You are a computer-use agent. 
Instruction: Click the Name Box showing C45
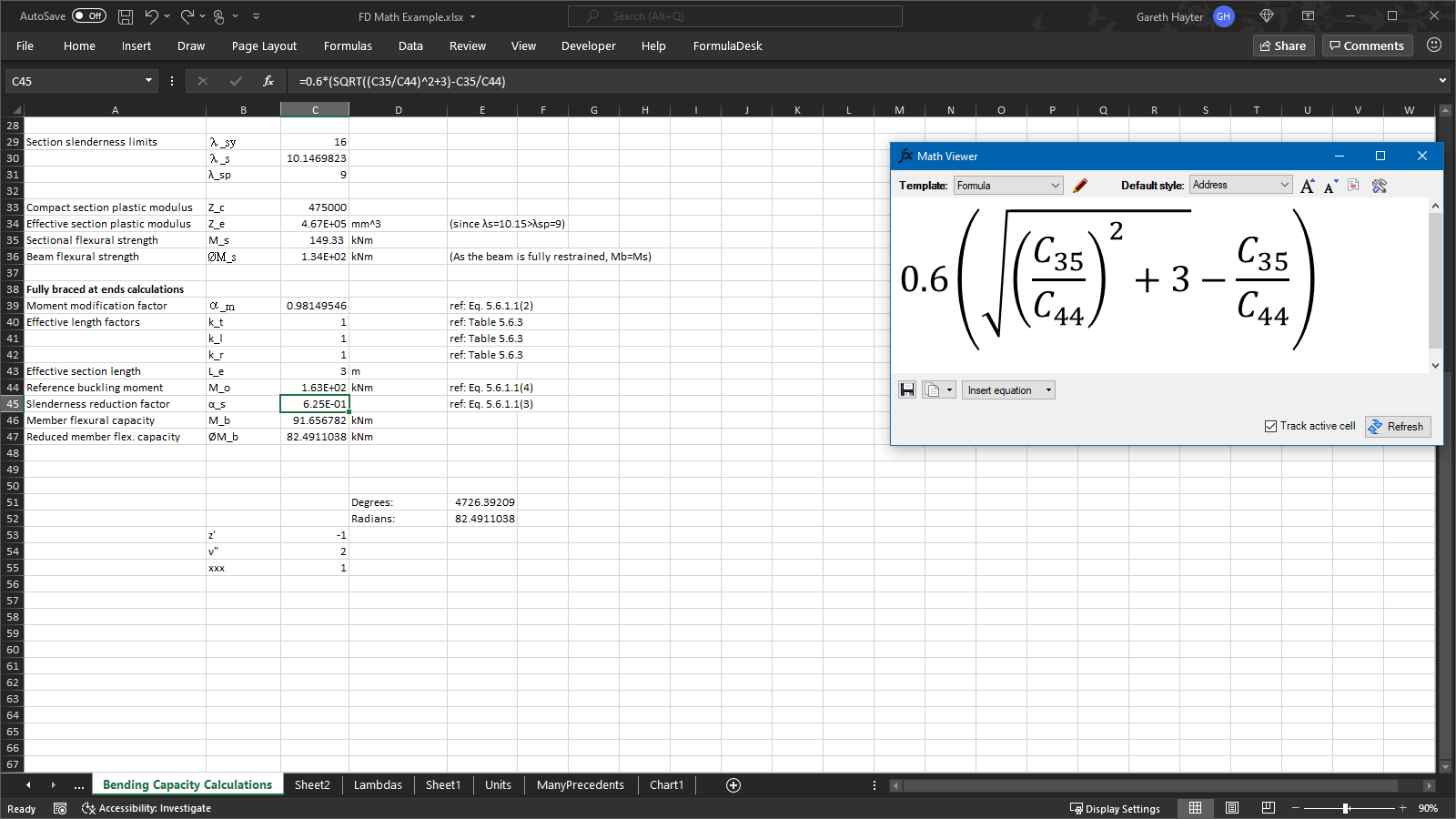pyautogui.click(x=73, y=81)
